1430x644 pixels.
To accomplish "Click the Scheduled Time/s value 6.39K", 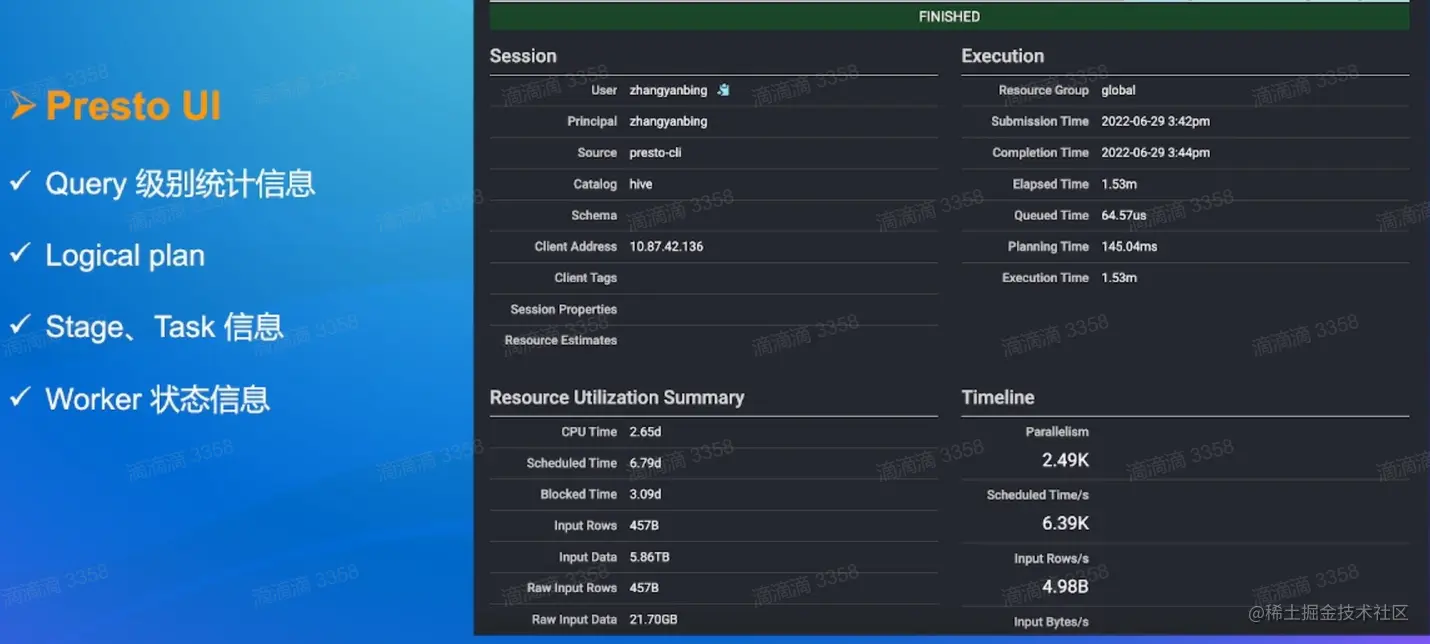I will tap(1065, 523).
